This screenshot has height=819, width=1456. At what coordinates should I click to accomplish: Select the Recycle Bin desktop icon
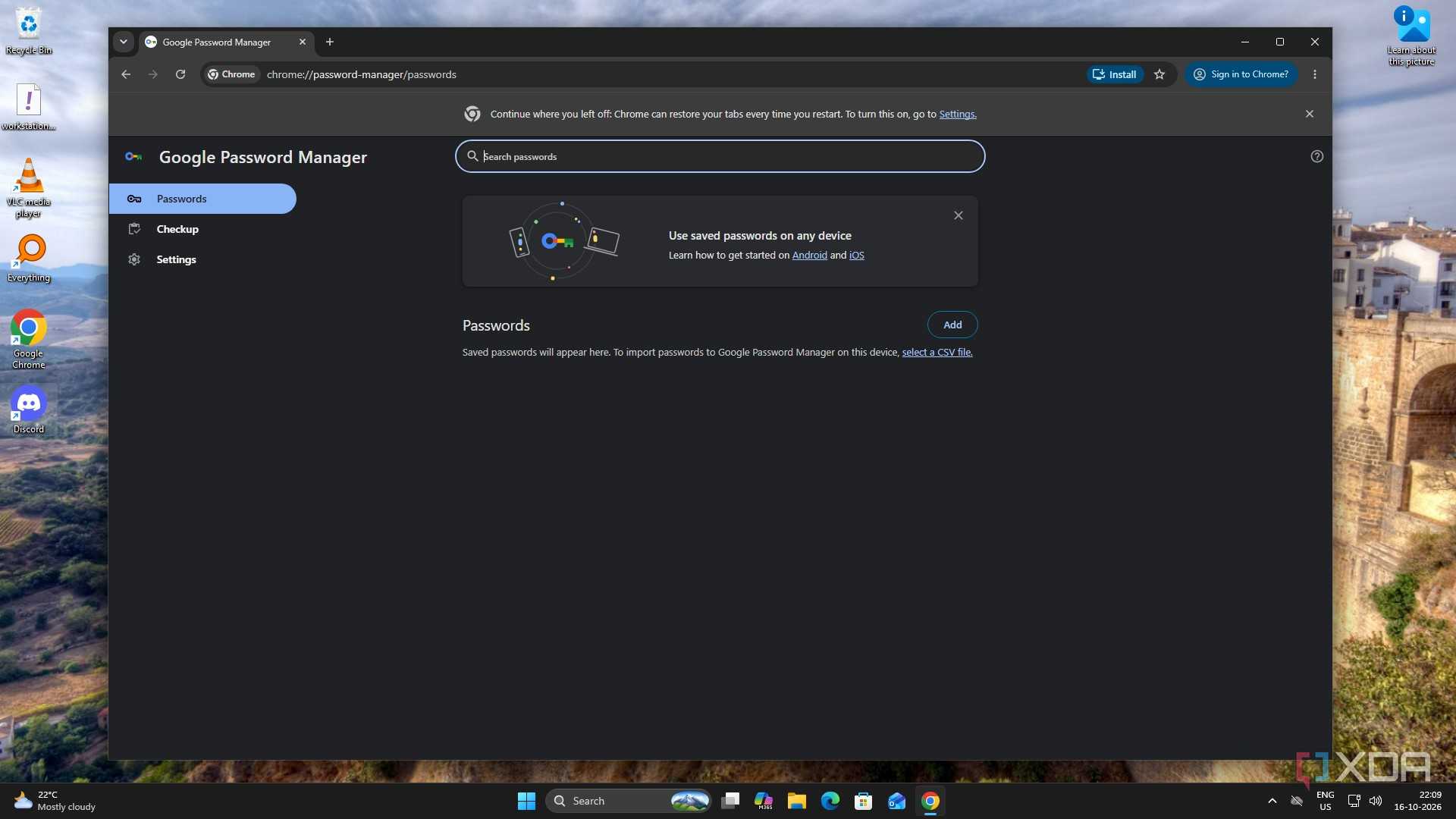[29, 31]
